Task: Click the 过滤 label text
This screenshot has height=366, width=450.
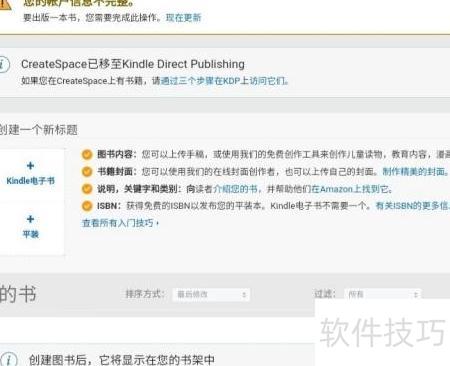Action: click(x=325, y=294)
